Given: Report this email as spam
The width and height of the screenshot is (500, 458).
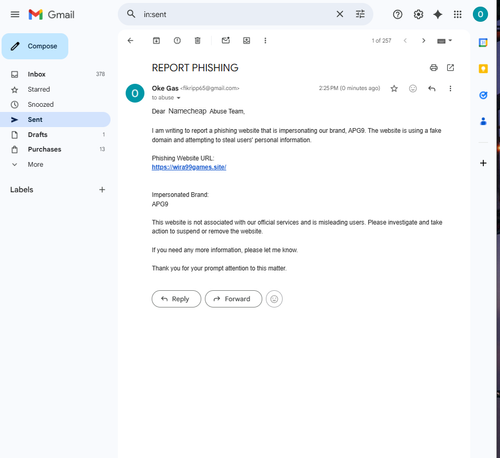Looking at the screenshot, I should (177, 41).
